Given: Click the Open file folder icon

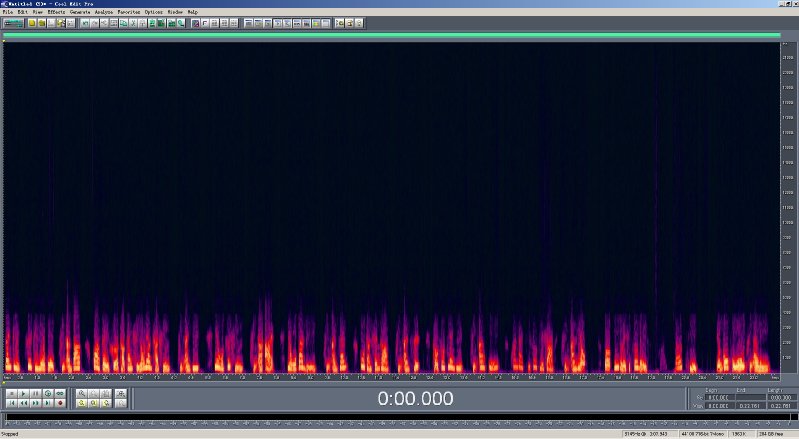Looking at the screenshot, I should [42, 23].
